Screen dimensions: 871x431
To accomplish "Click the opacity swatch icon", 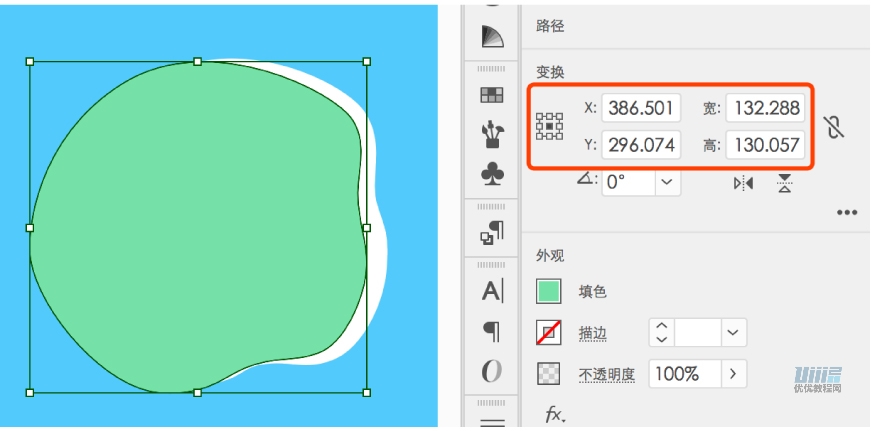I will coord(548,374).
